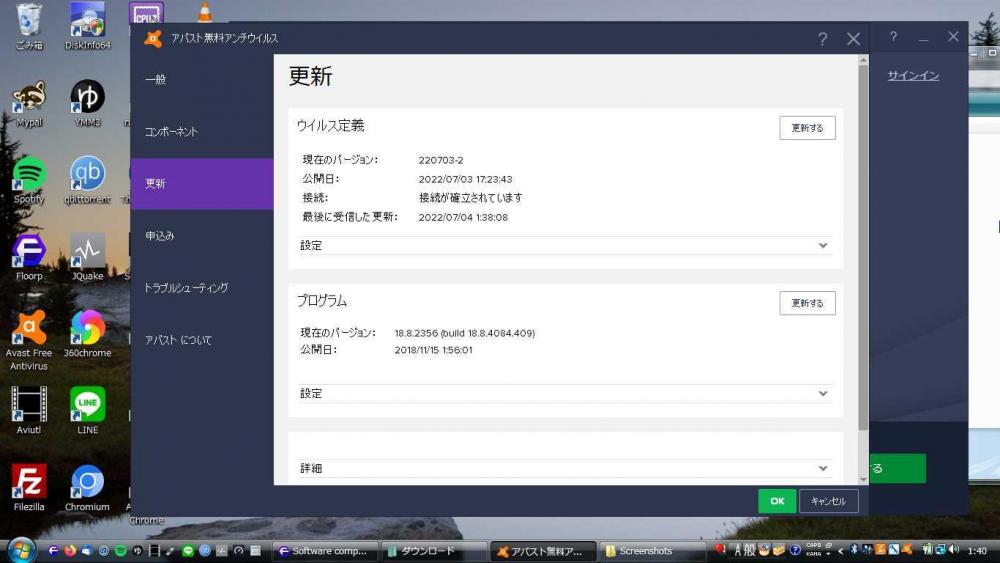Viewport: 1000px width, 563px height.
Task: Select the Avast Free Antivirus desktop icon
Action: click(29, 341)
